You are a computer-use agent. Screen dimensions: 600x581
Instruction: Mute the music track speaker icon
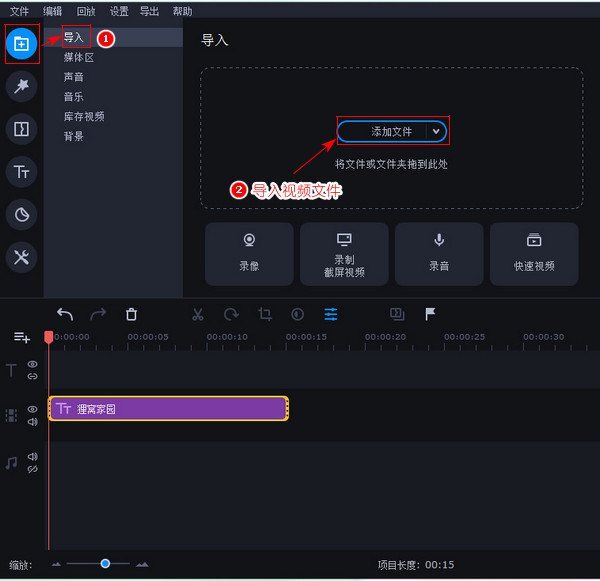click(x=33, y=456)
